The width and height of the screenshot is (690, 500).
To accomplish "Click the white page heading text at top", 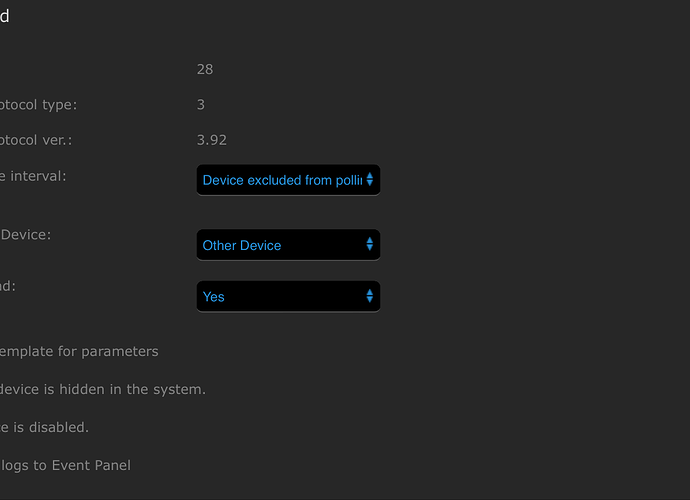I will [x=5, y=16].
